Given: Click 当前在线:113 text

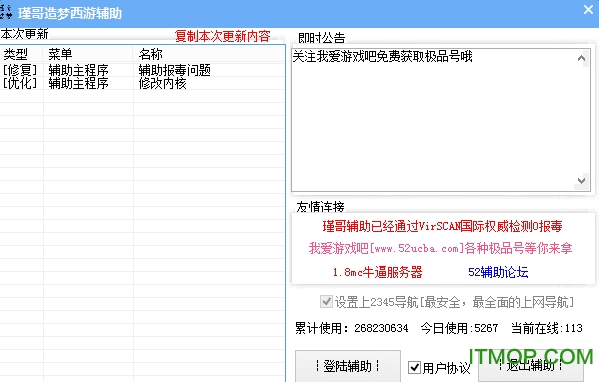Looking at the screenshot, I should coord(547,328).
